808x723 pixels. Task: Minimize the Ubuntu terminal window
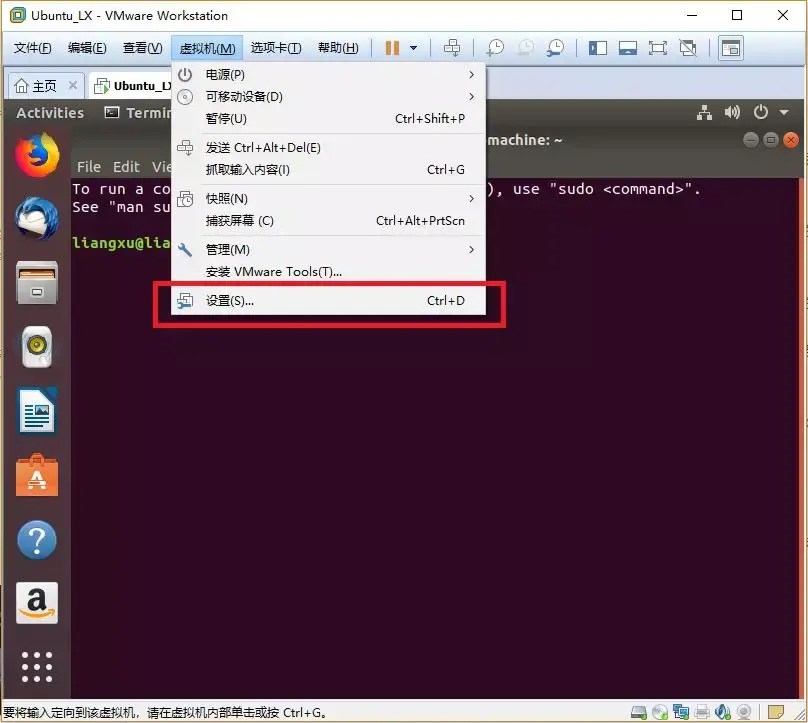[751, 140]
